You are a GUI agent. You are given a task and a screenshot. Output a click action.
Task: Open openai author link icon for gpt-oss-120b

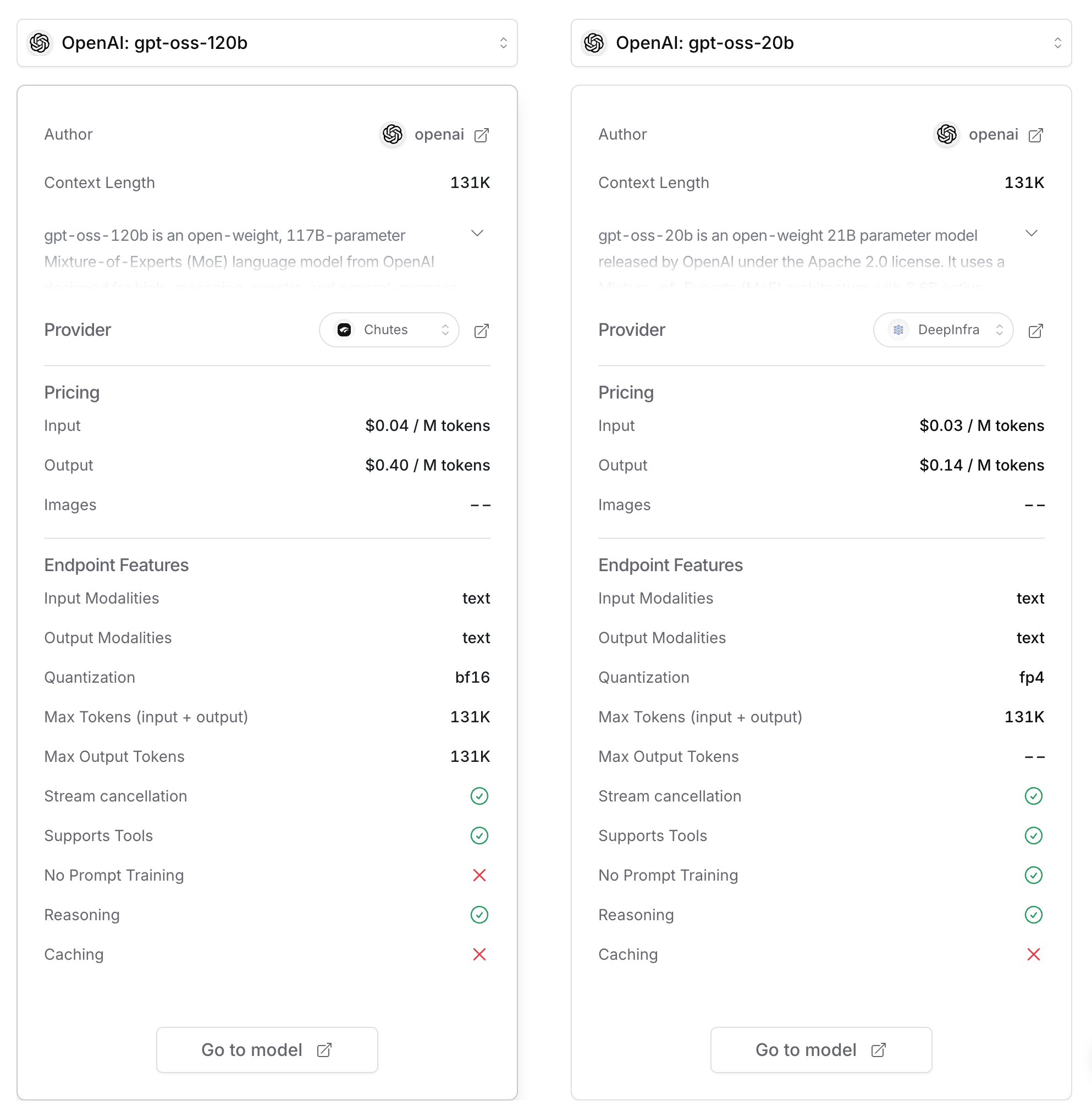pos(481,135)
